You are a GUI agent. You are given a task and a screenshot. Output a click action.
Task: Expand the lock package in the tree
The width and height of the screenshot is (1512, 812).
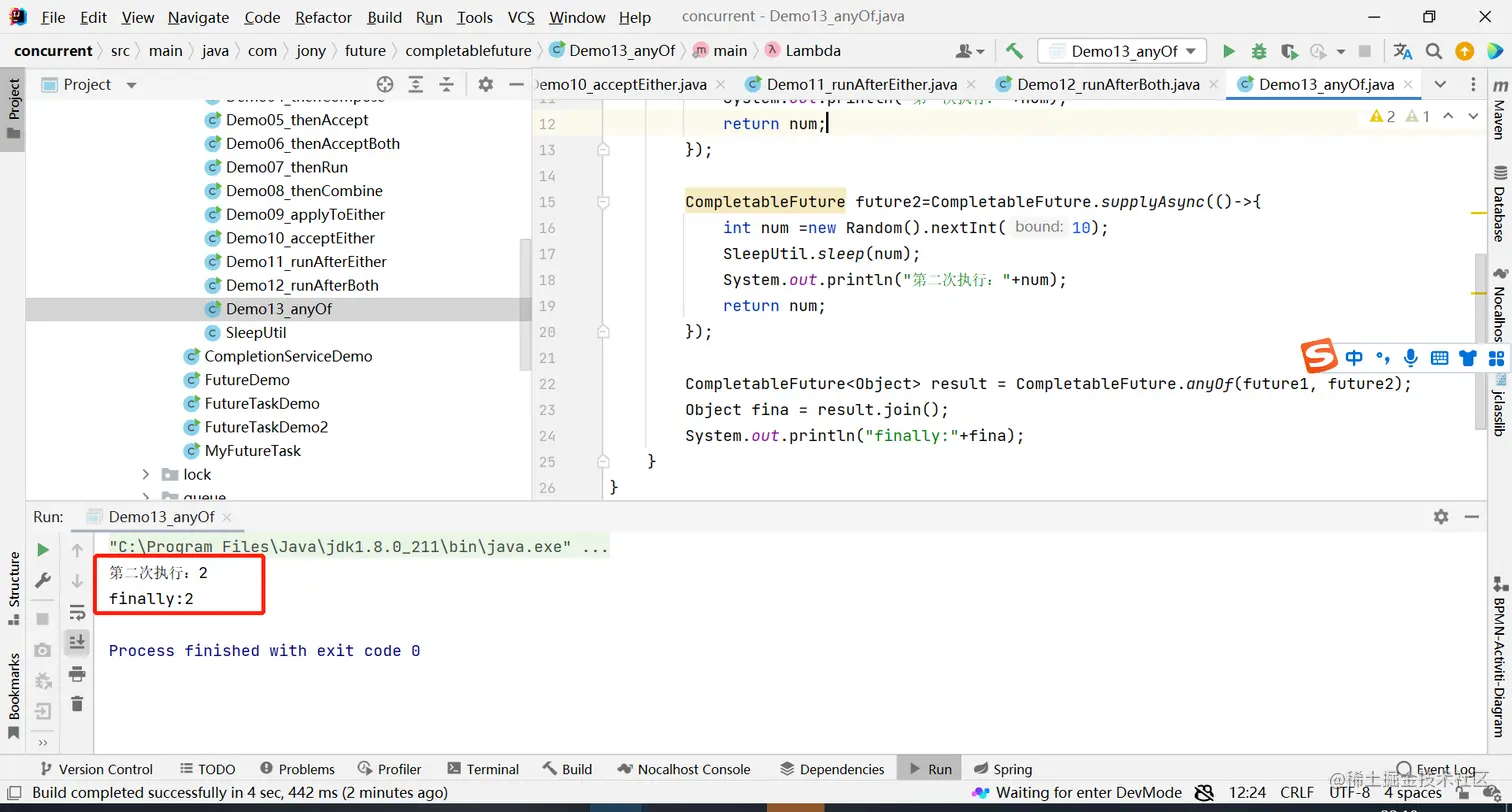146,474
